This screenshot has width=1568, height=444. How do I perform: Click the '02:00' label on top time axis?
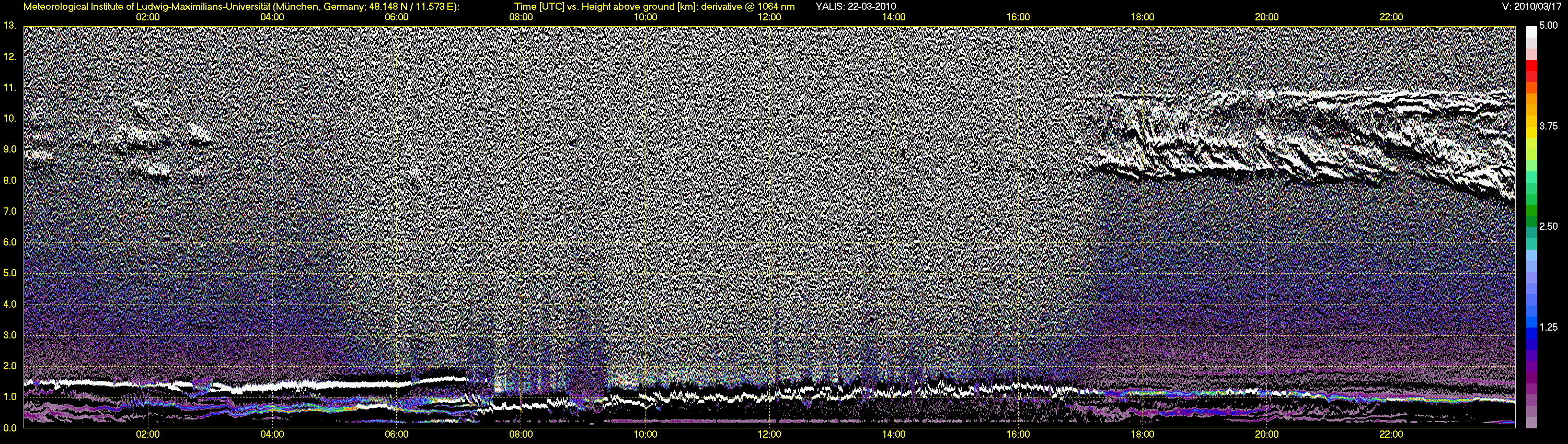click(148, 17)
